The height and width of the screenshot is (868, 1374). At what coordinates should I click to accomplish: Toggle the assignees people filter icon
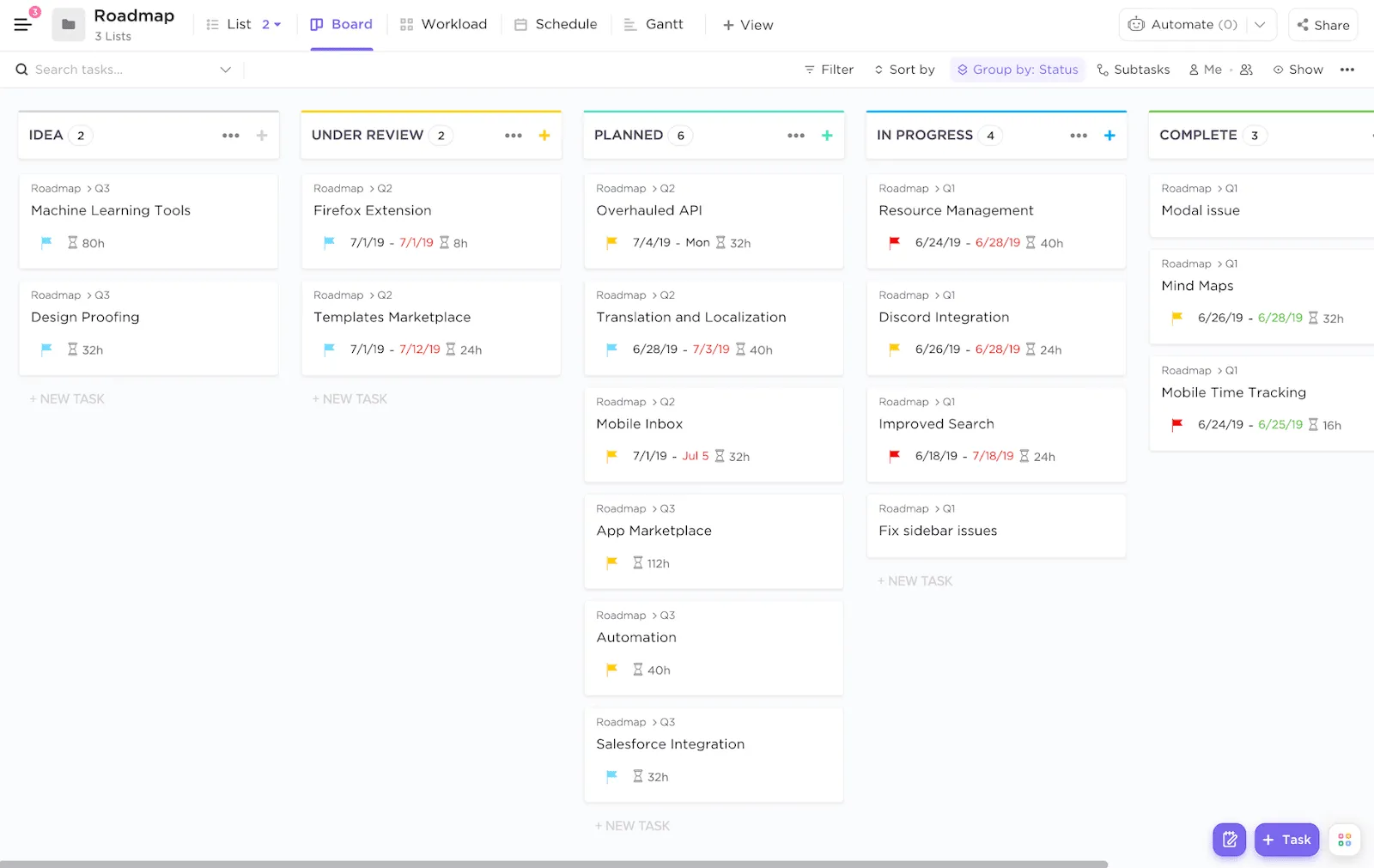click(x=1247, y=70)
